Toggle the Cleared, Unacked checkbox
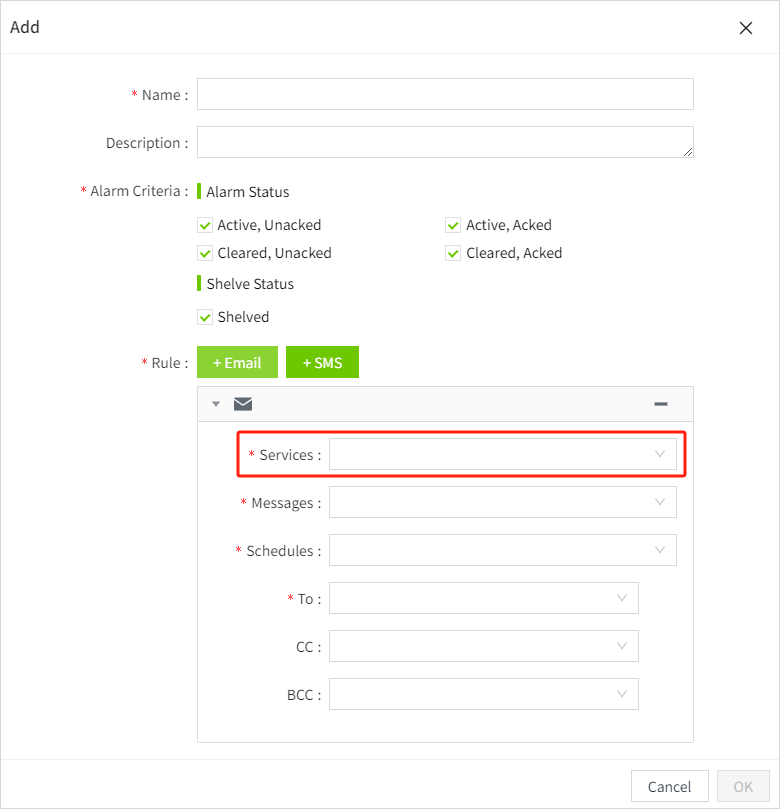The width and height of the screenshot is (780, 809). pyautogui.click(x=206, y=253)
